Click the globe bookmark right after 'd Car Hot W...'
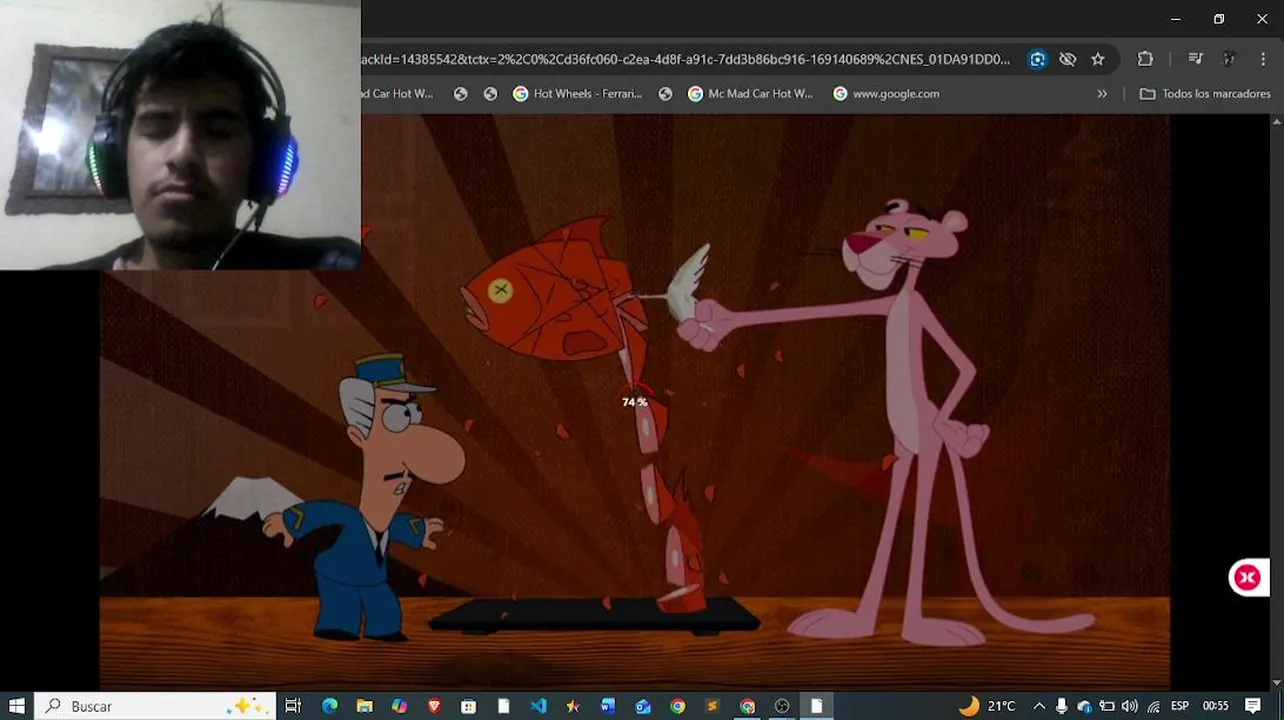The image size is (1284, 720). 460,94
